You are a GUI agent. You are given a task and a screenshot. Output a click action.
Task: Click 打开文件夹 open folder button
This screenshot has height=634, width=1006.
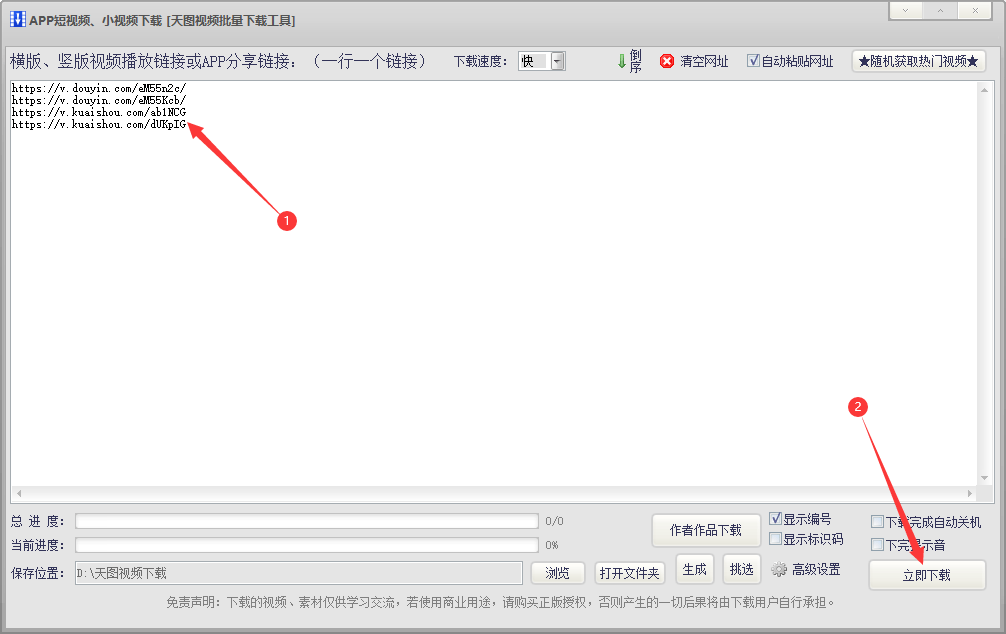(x=629, y=573)
